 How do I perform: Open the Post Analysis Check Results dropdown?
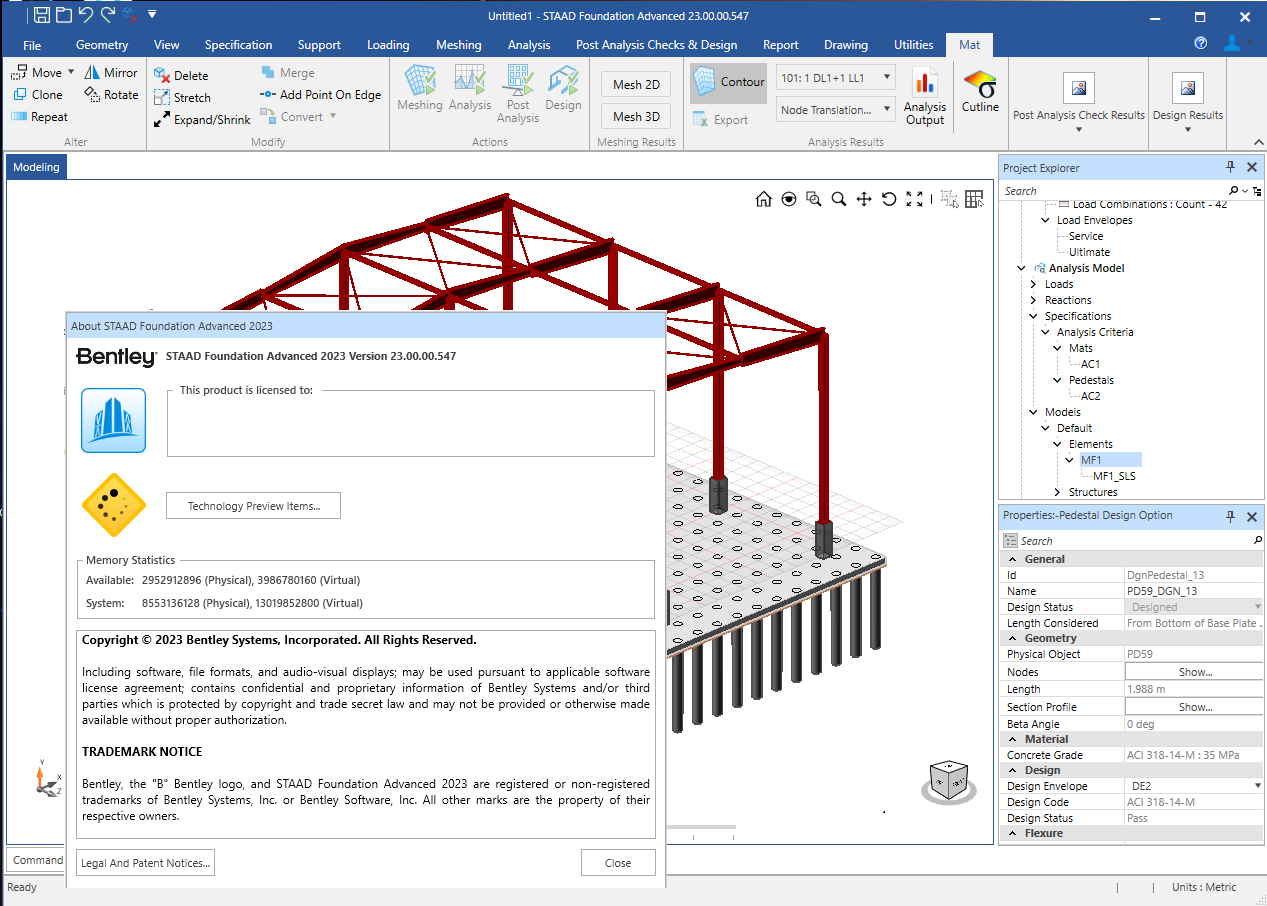(x=1078, y=128)
